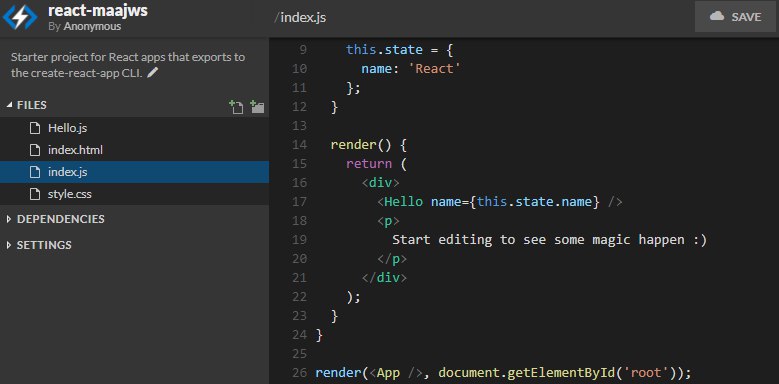Click the new file icon in FILES header

click(x=236, y=106)
